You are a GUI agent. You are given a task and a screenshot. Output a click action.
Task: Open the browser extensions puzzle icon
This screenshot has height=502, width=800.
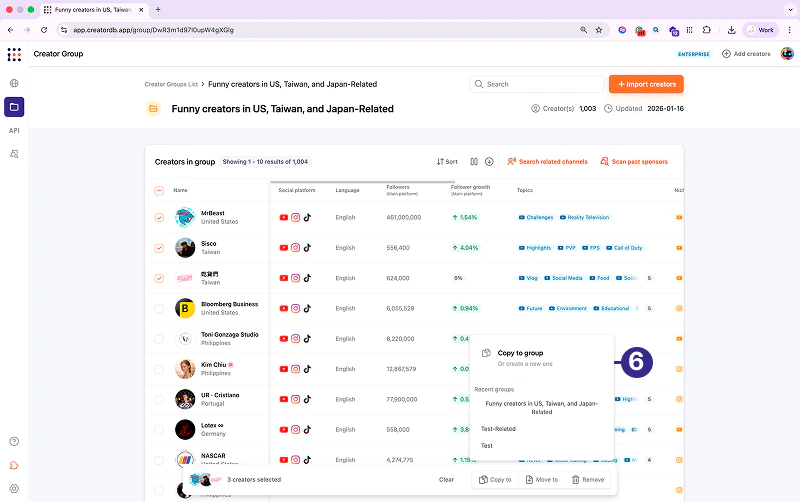coord(707,30)
